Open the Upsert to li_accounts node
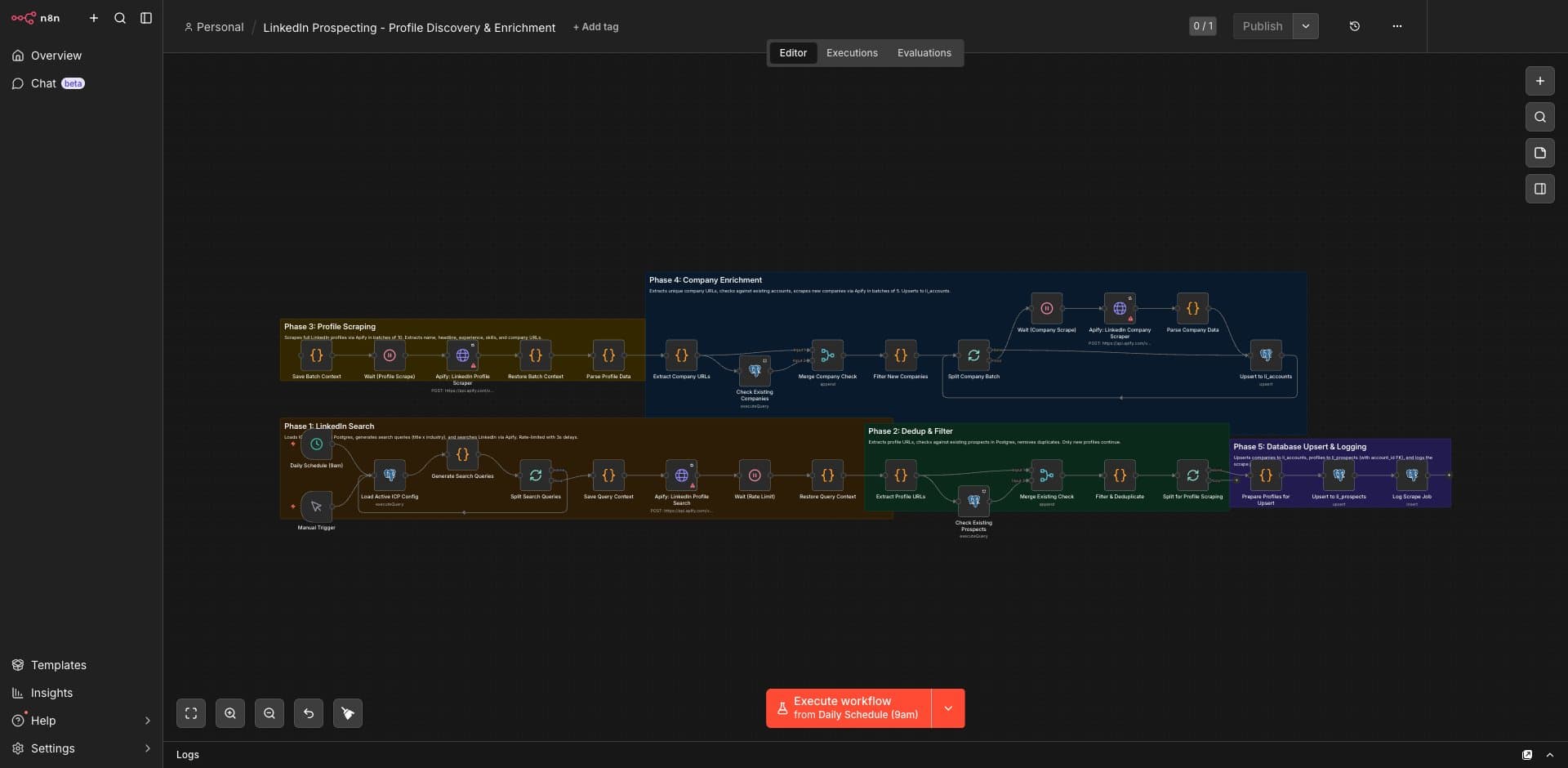1568x768 pixels. pos(1266,355)
